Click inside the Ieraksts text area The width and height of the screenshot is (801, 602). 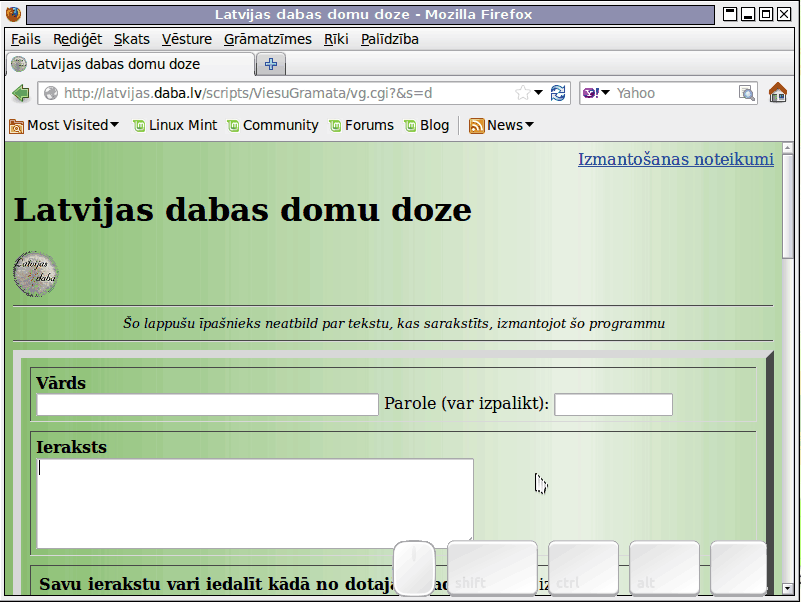[255, 503]
